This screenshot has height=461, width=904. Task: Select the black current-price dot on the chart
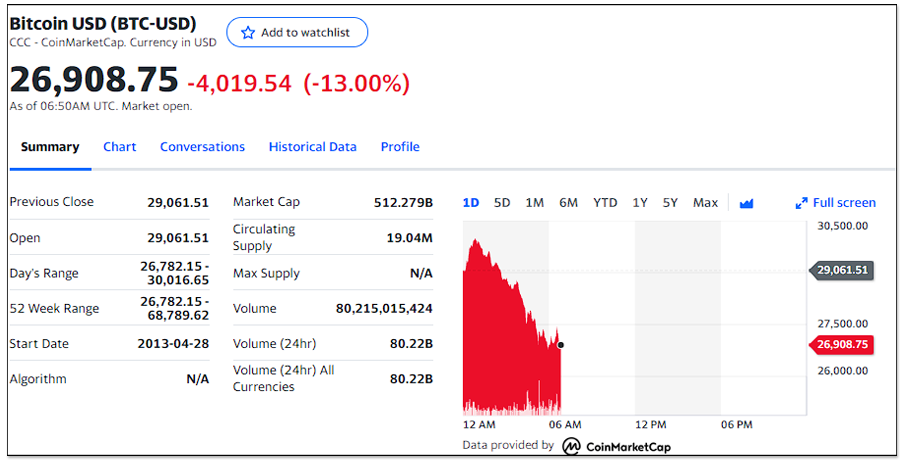tap(561, 345)
